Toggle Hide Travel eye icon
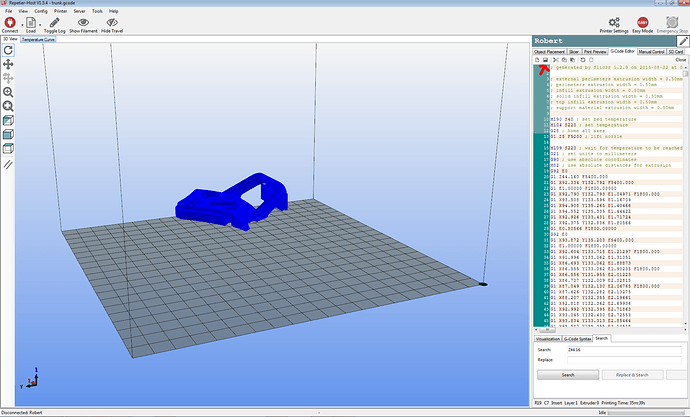Screen dimensions: 690x417 click(x=112, y=22)
